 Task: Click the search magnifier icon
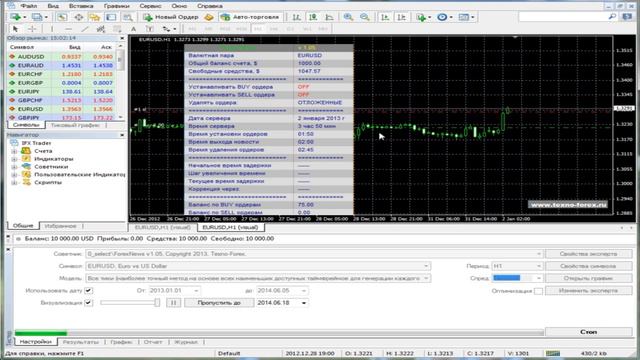[612, 17]
